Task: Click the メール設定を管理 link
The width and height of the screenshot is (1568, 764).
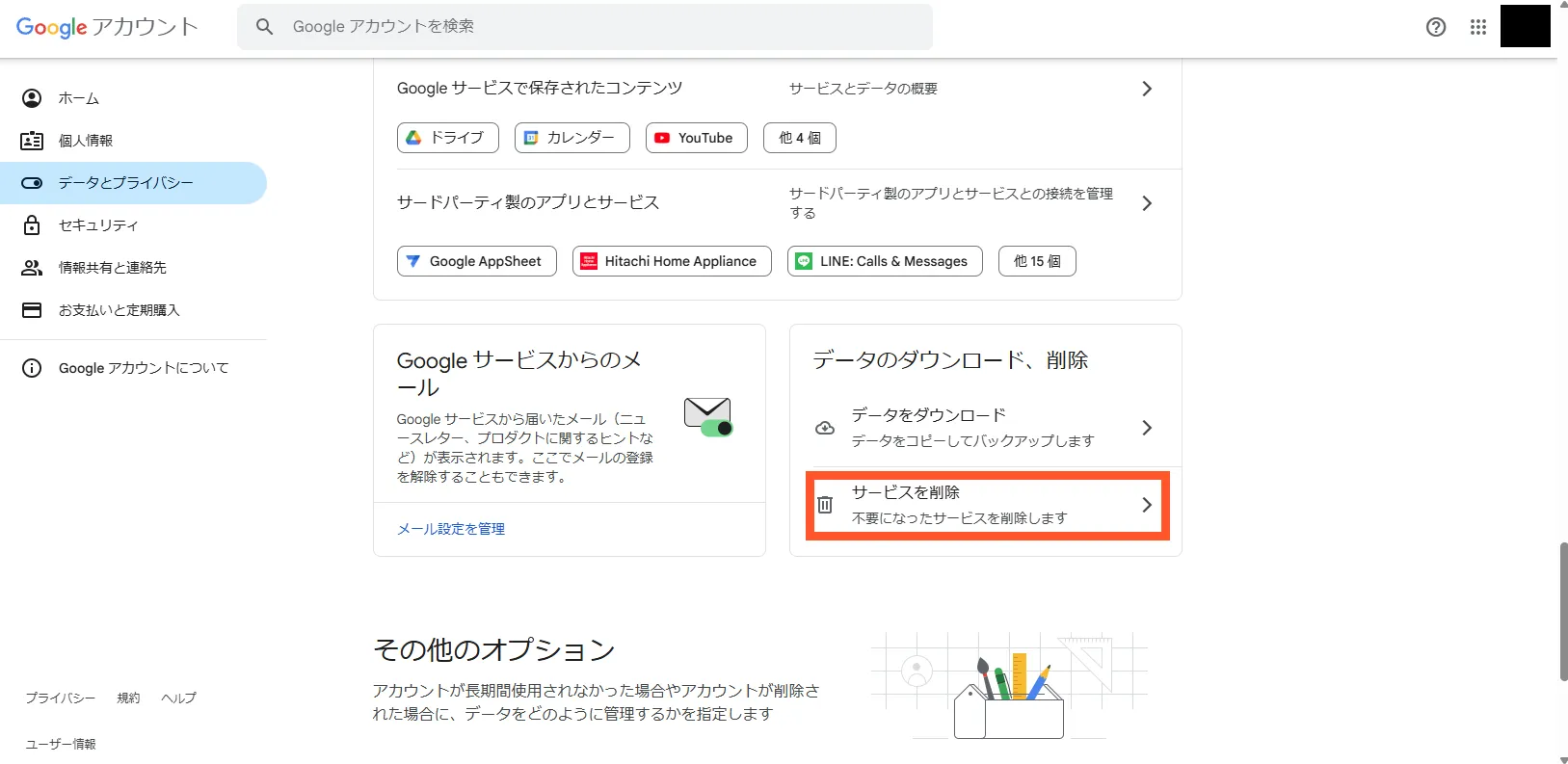Action: (451, 529)
